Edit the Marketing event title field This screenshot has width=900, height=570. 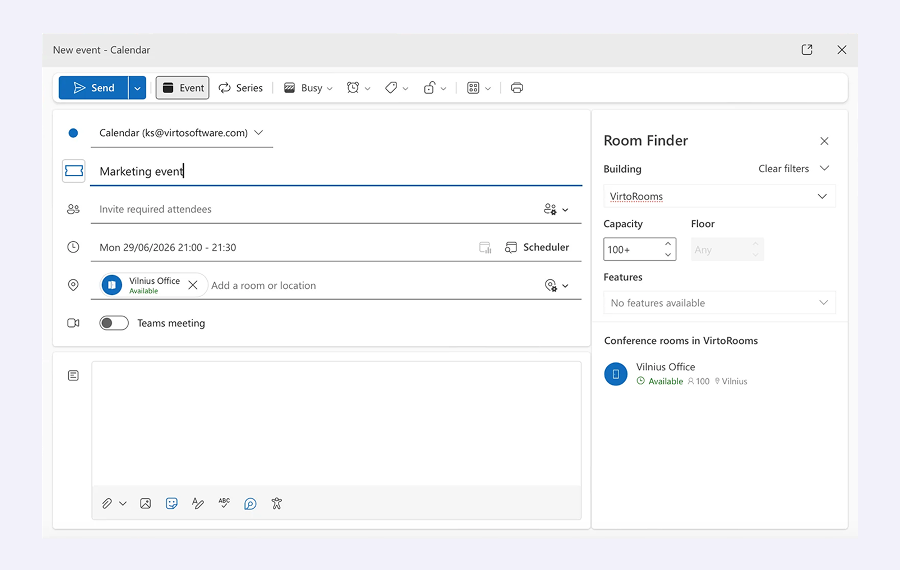pos(336,171)
